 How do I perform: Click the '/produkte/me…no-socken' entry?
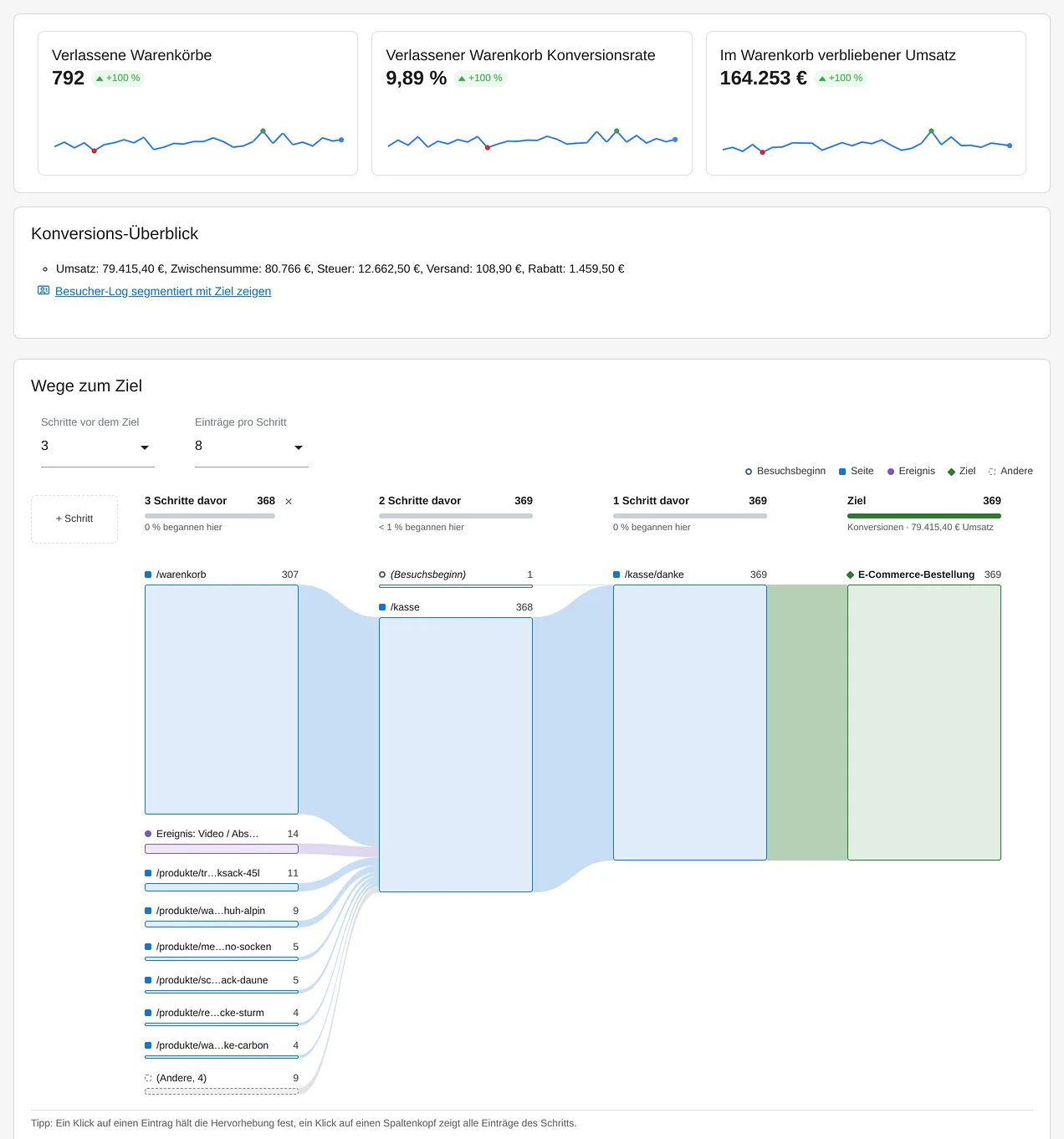pyautogui.click(x=222, y=950)
